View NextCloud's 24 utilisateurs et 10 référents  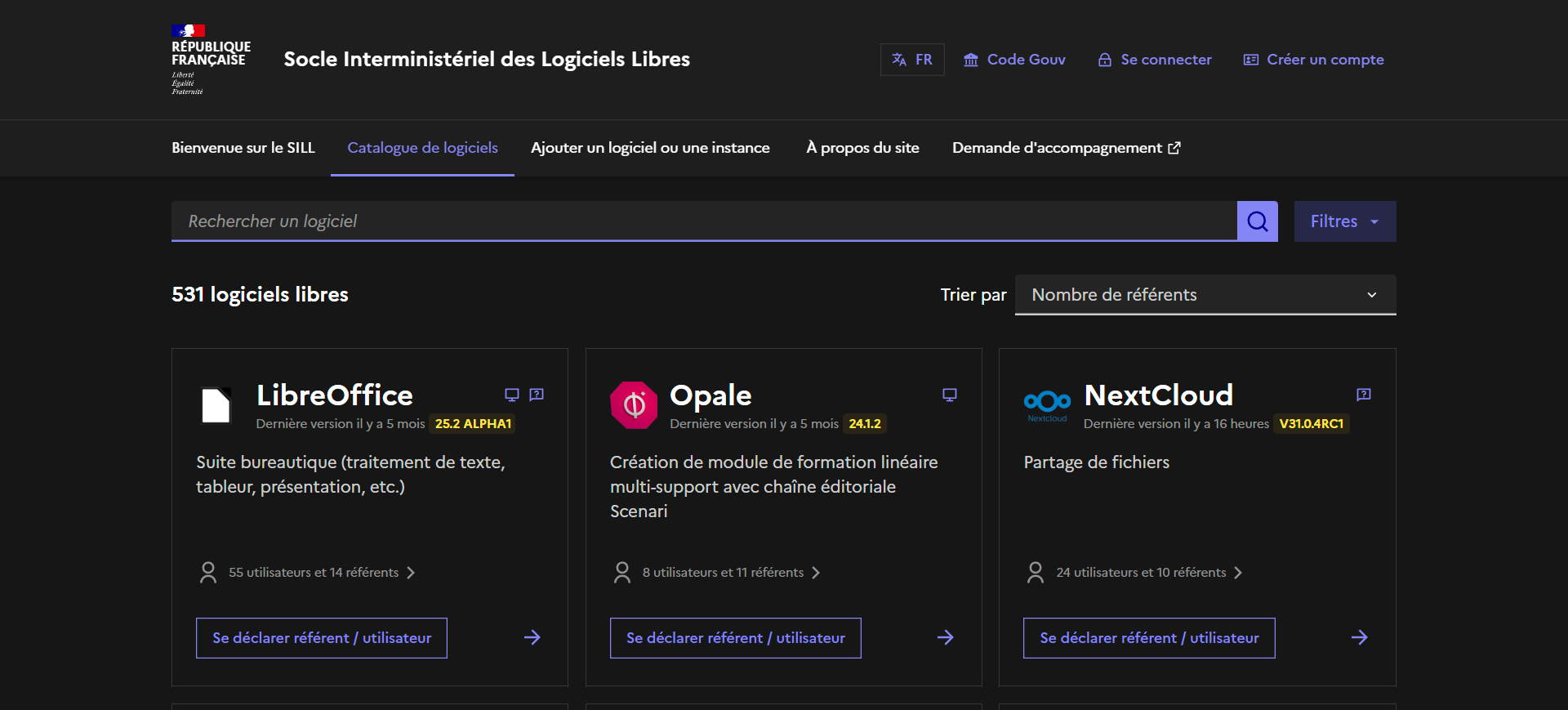[1134, 573]
